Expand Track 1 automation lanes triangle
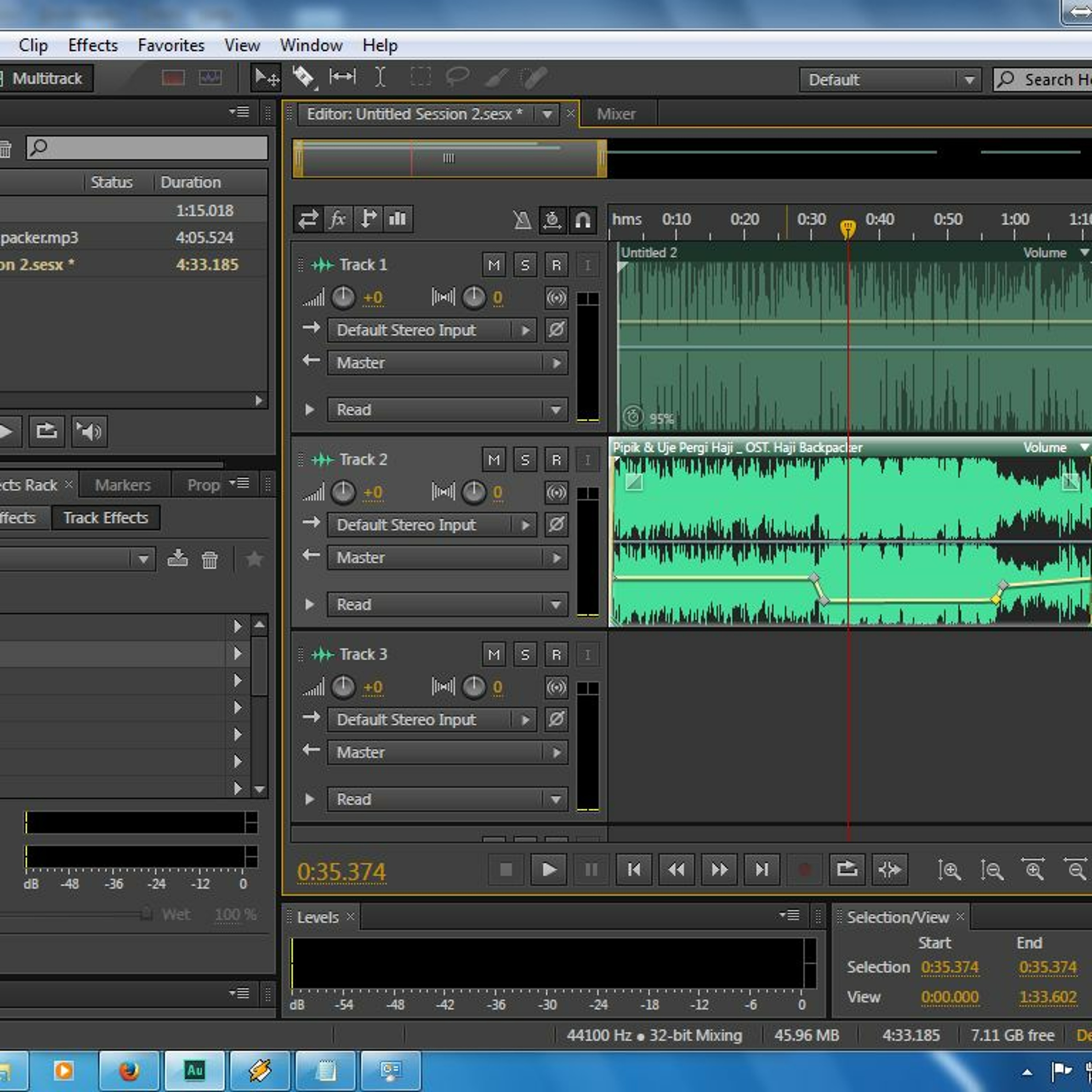 pyautogui.click(x=309, y=409)
